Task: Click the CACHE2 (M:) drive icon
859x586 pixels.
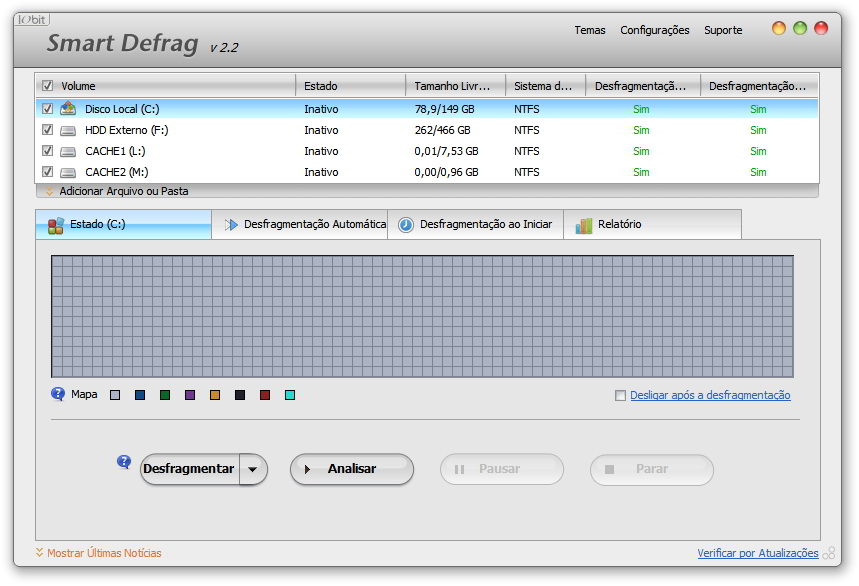Action: (68, 173)
